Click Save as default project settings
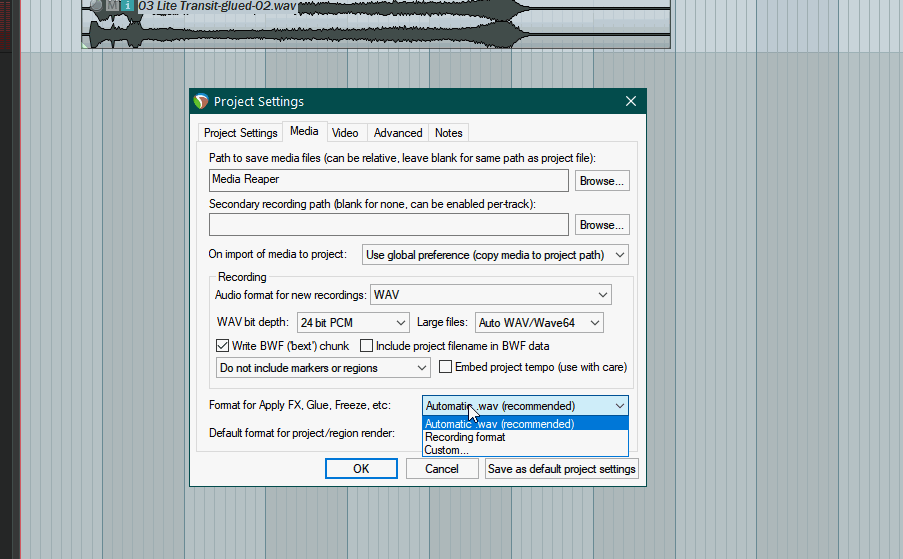This screenshot has height=559, width=903. (x=561, y=469)
